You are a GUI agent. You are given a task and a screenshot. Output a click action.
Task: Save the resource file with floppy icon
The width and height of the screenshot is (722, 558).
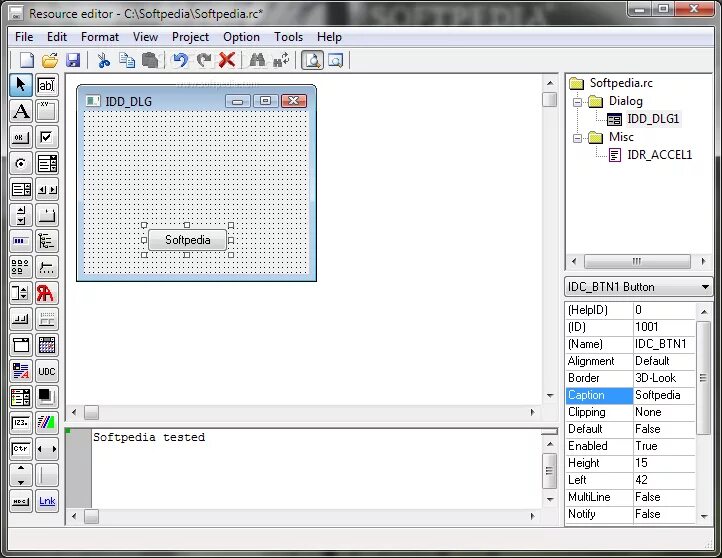coord(73,60)
